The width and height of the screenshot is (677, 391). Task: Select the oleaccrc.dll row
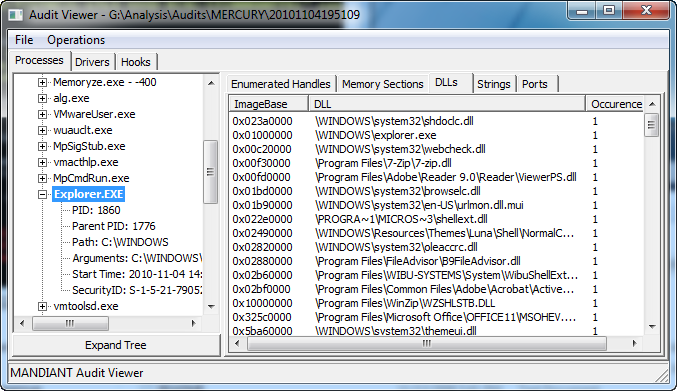point(436,247)
